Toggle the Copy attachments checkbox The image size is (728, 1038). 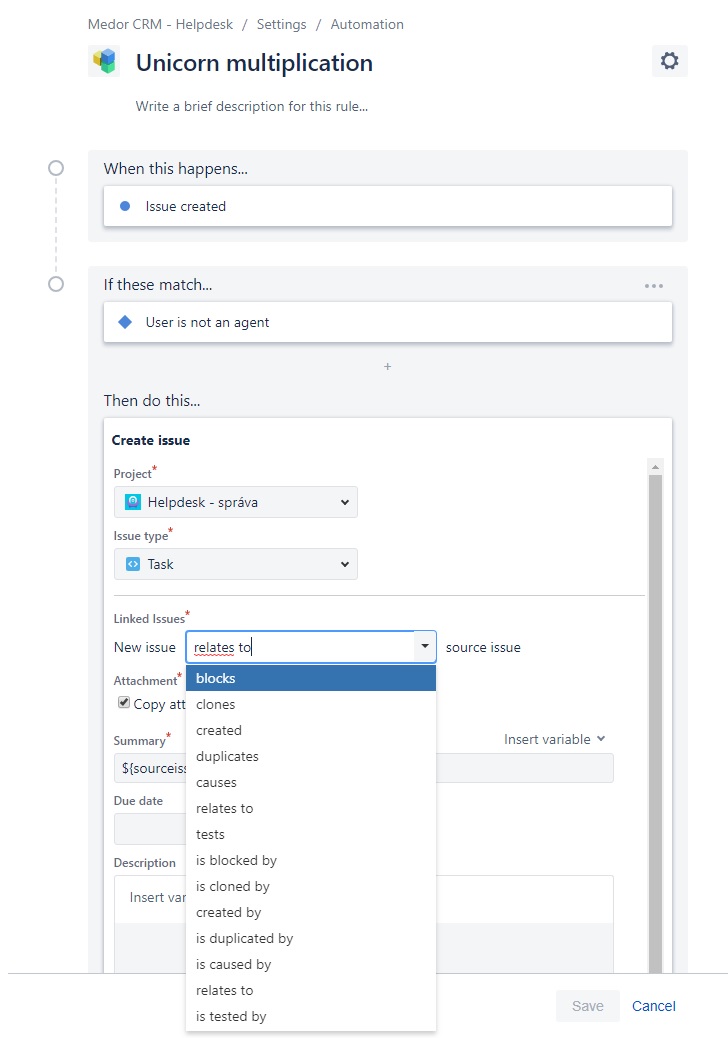pyautogui.click(x=124, y=702)
